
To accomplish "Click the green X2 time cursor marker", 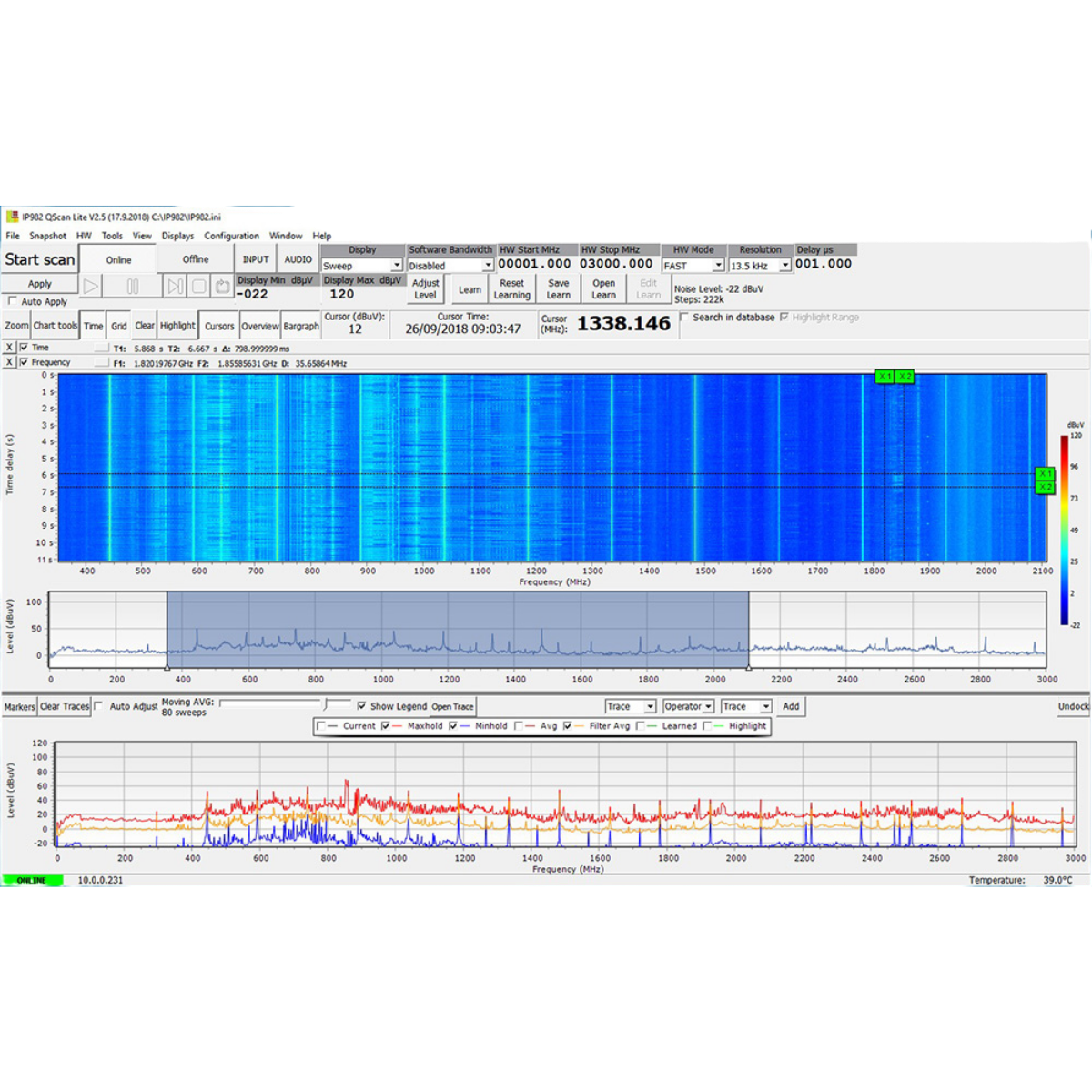I will coord(1045,488).
